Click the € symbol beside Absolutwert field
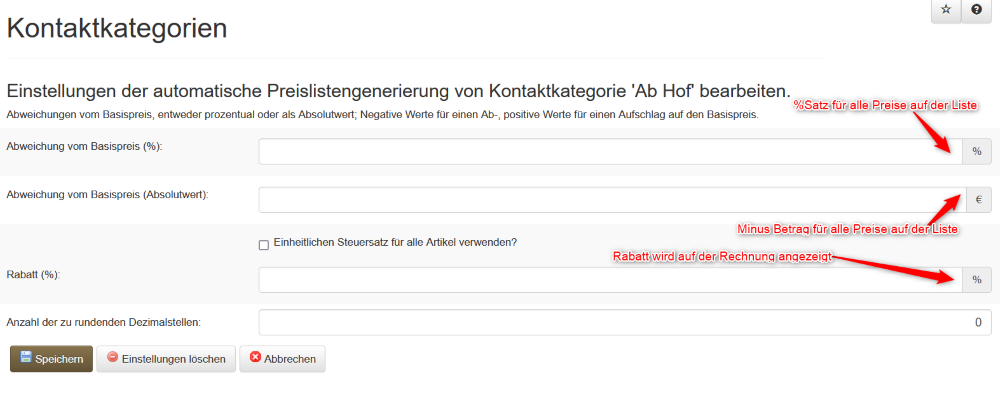1000x406 pixels. [x=977, y=200]
